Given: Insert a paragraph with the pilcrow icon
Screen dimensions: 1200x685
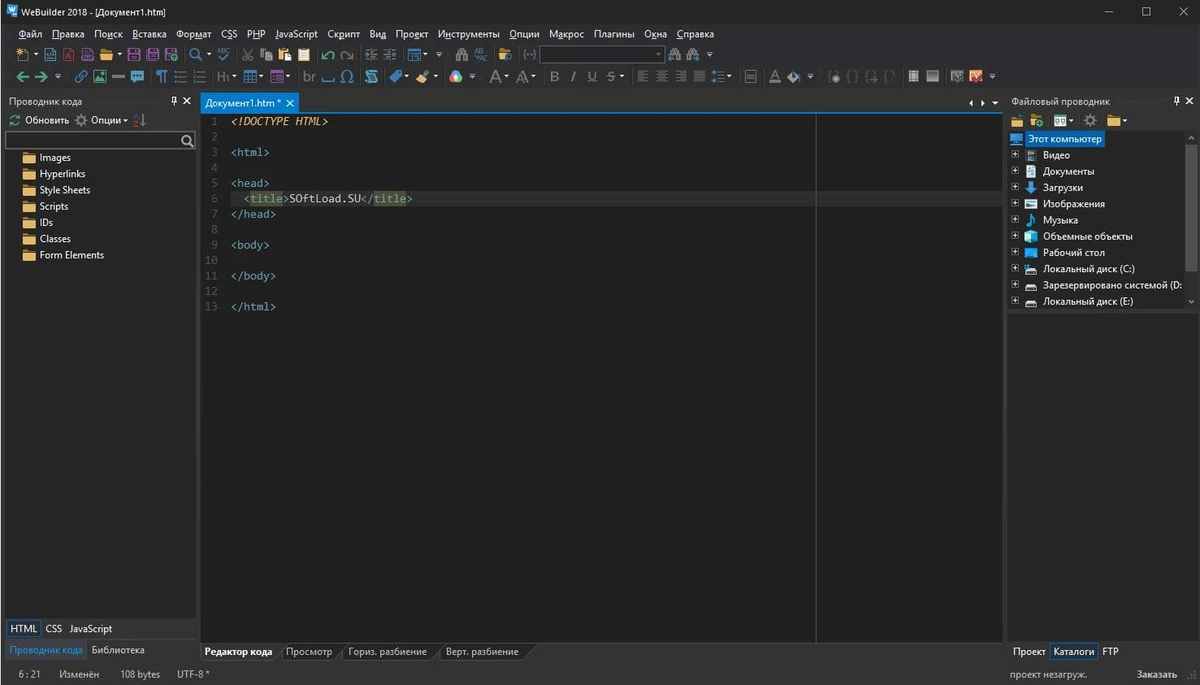Looking at the screenshot, I should tap(161, 76).
